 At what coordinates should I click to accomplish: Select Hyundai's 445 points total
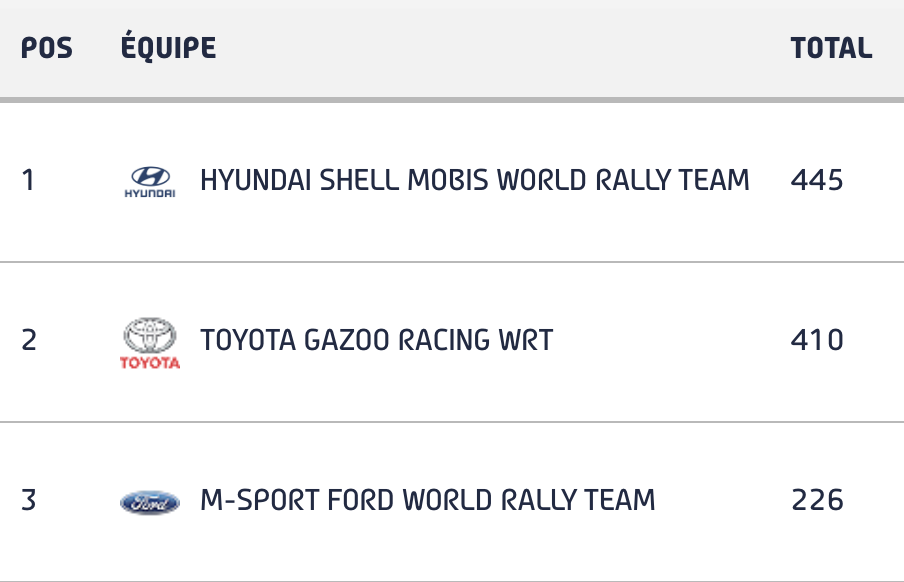(x=817, y=180)
